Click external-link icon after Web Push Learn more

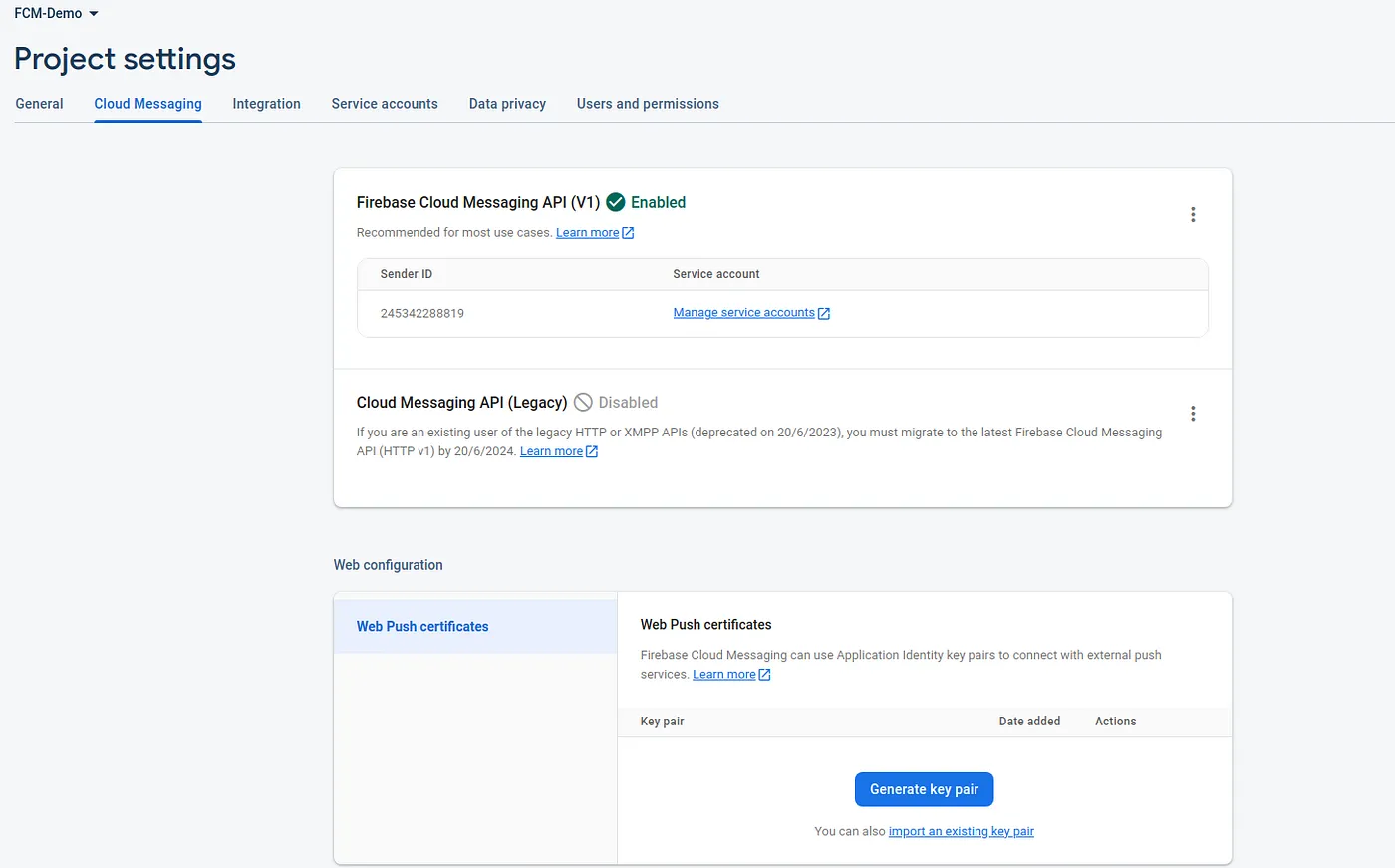tap(765, 675)
